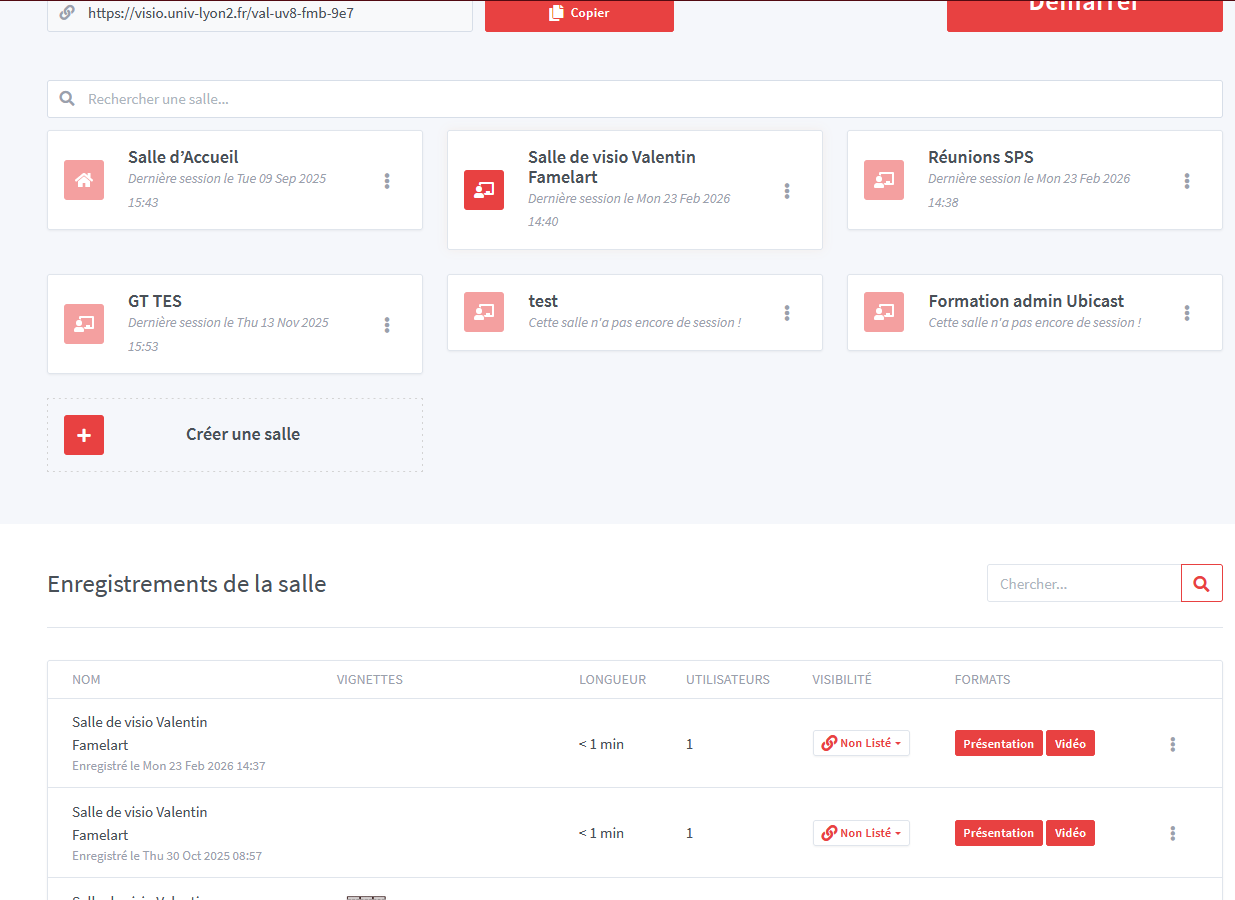Open options menu for Formation admin Ubicast

(x=1187, y=313)
